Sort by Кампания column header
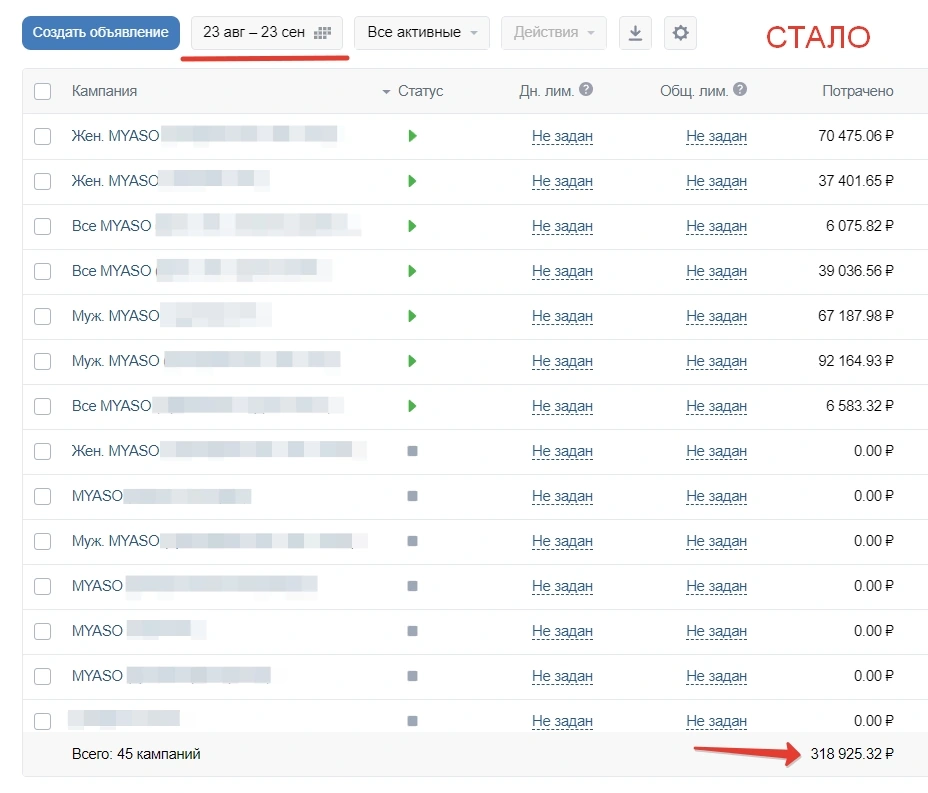 (x=104, y=91)
